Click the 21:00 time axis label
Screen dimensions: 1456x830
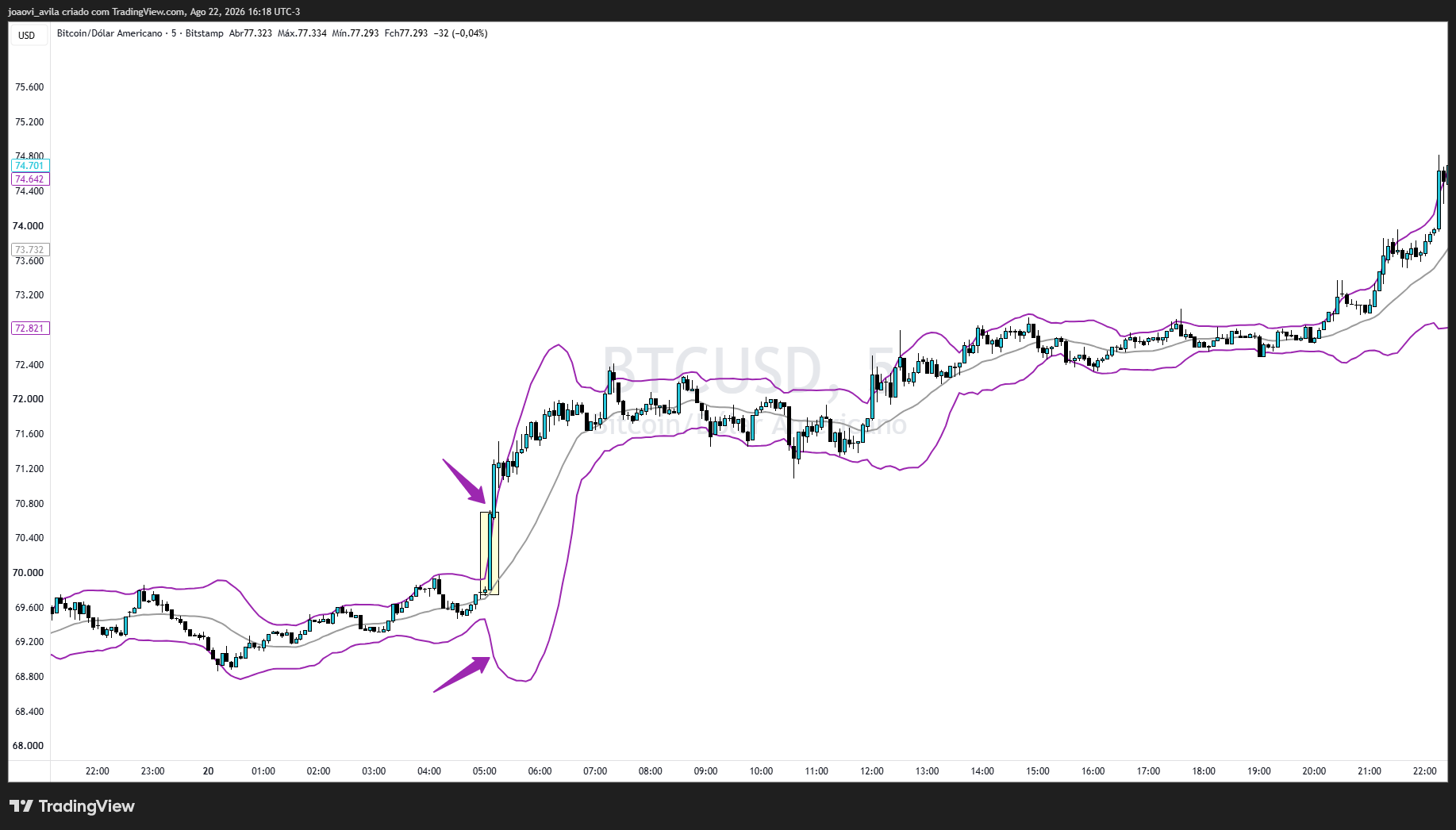tap(1370, 771)
